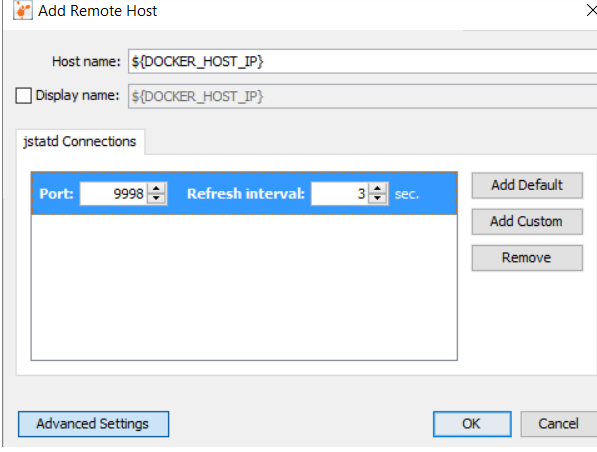Click the Add Default button
The height and width of the screenshot is (452, 597).
coord(527,185)
